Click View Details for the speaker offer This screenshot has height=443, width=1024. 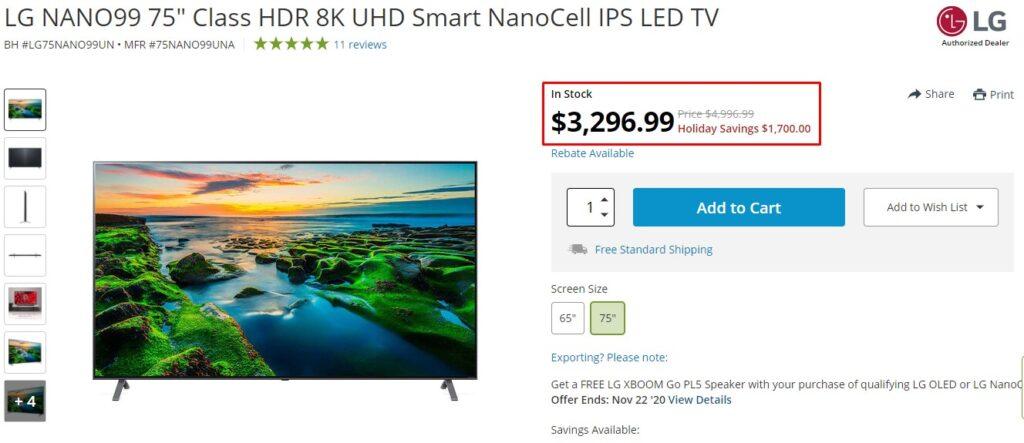point(699,400)
